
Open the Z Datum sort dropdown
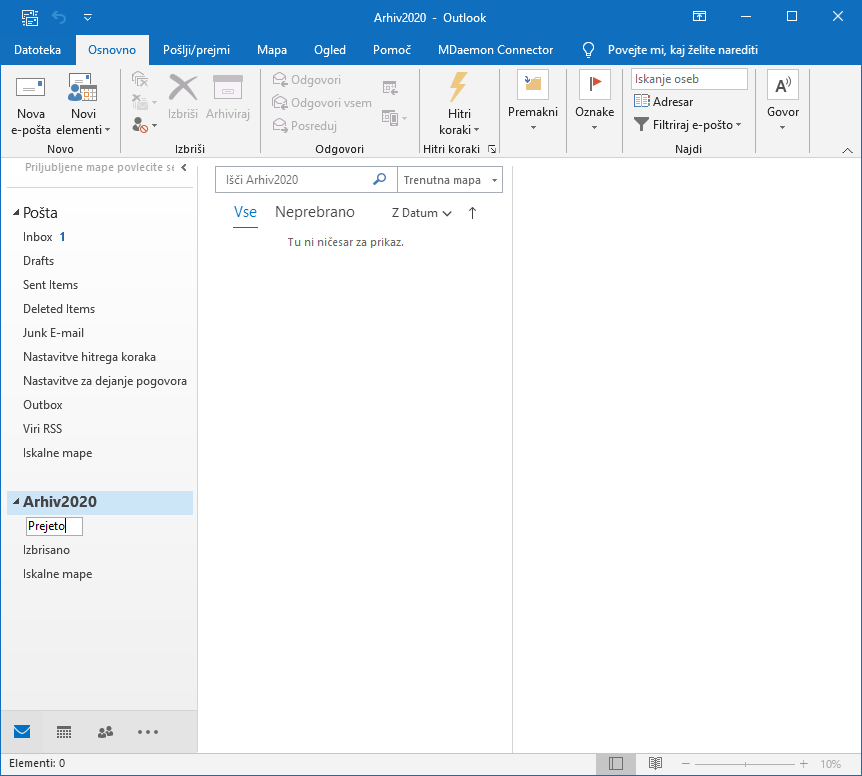[x=421, y=213]
